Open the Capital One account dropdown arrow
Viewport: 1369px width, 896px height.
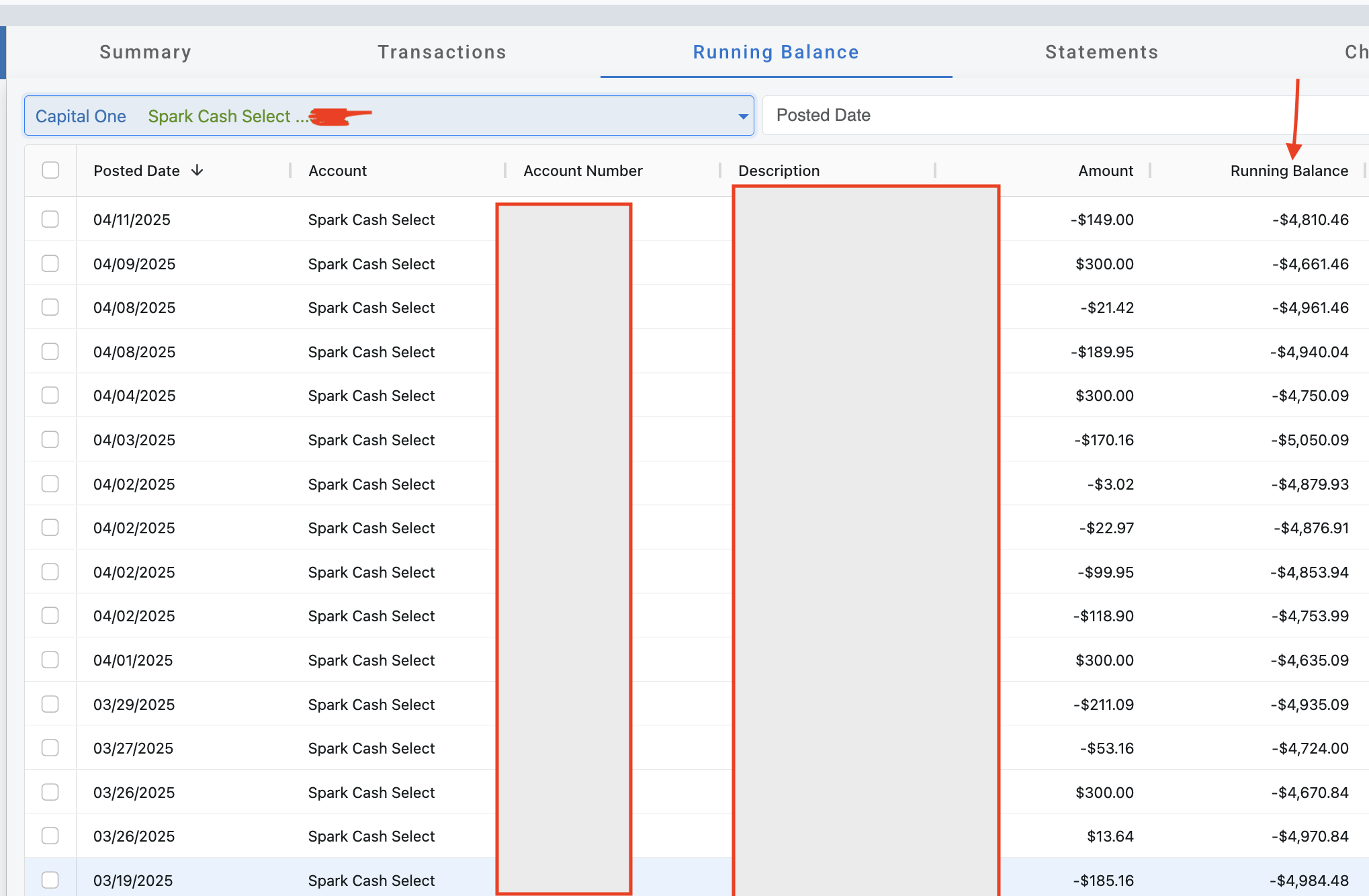coord(743,116)
